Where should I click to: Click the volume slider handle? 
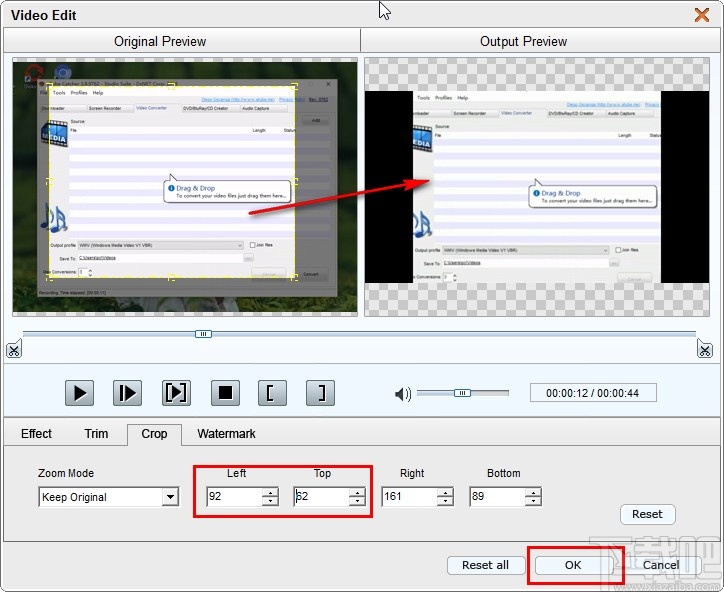pos(462,393)
